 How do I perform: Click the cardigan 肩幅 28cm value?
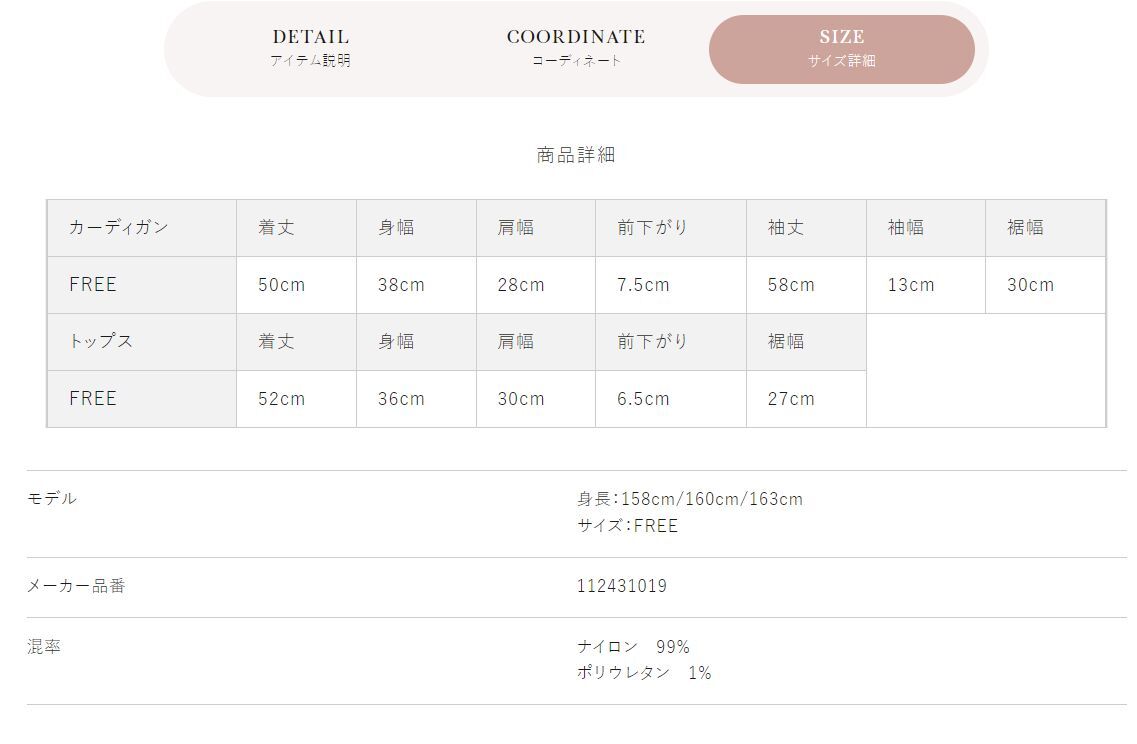pos(521,285)
